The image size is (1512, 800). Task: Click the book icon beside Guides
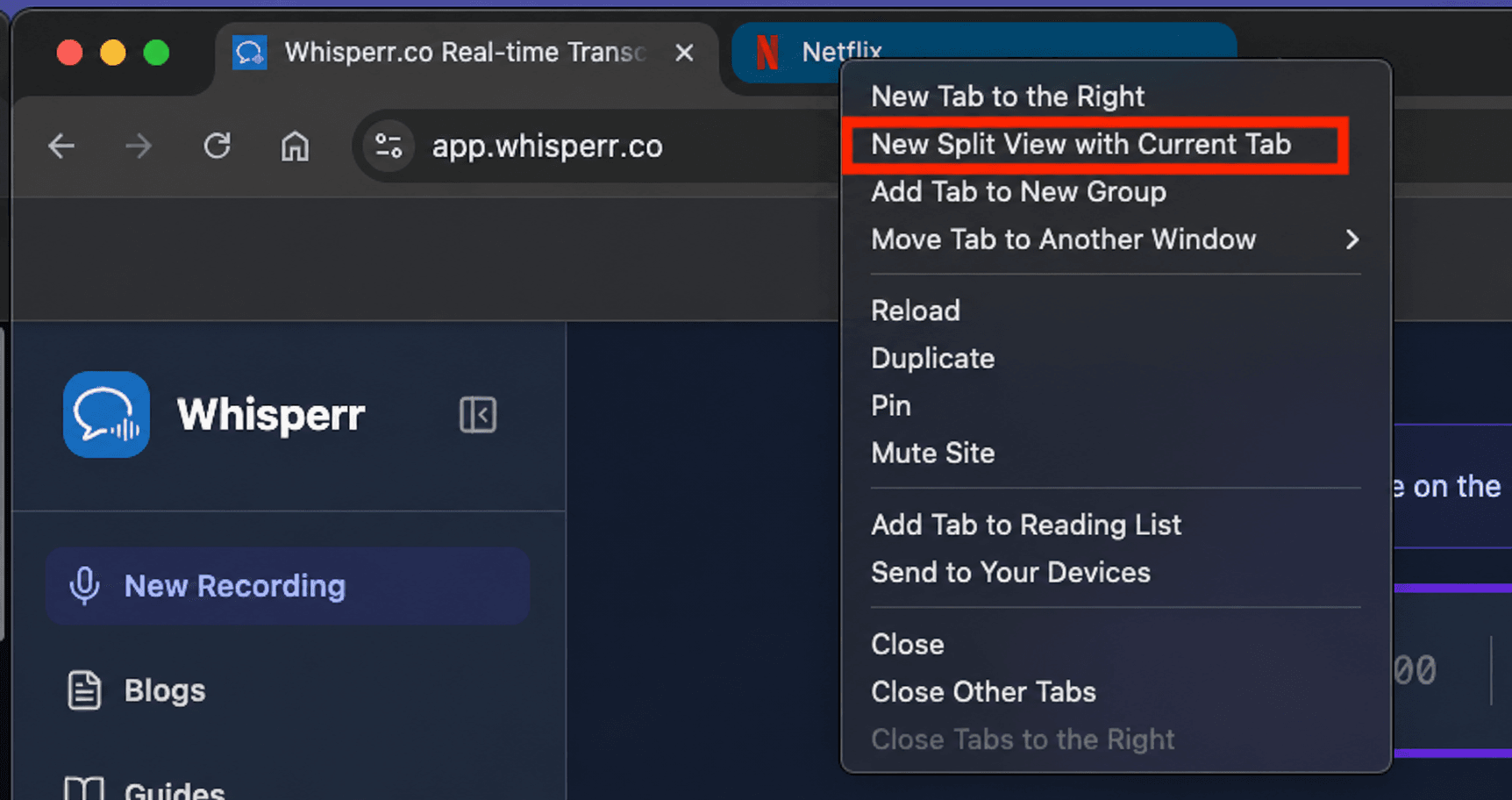coord(85,789)
